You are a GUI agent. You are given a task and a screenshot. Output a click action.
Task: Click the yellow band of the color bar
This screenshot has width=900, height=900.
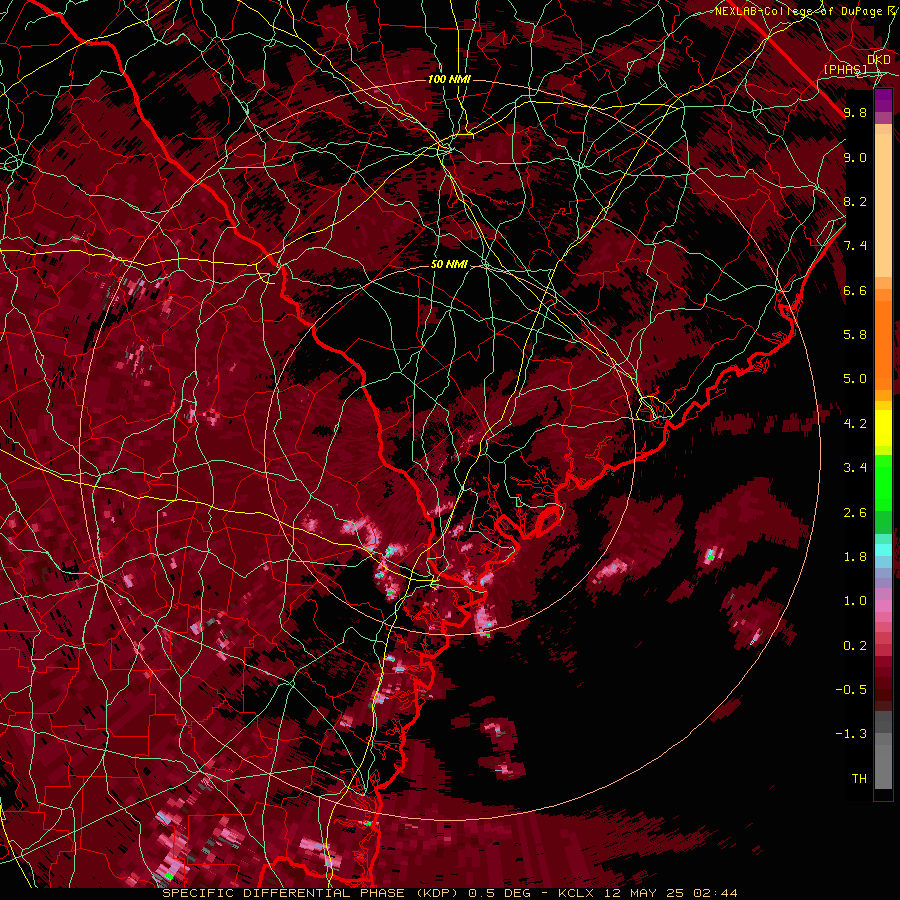pos(883,428)
